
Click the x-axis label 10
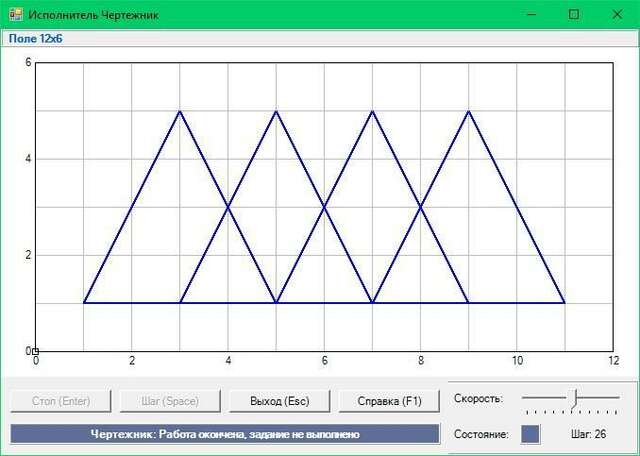517,361
